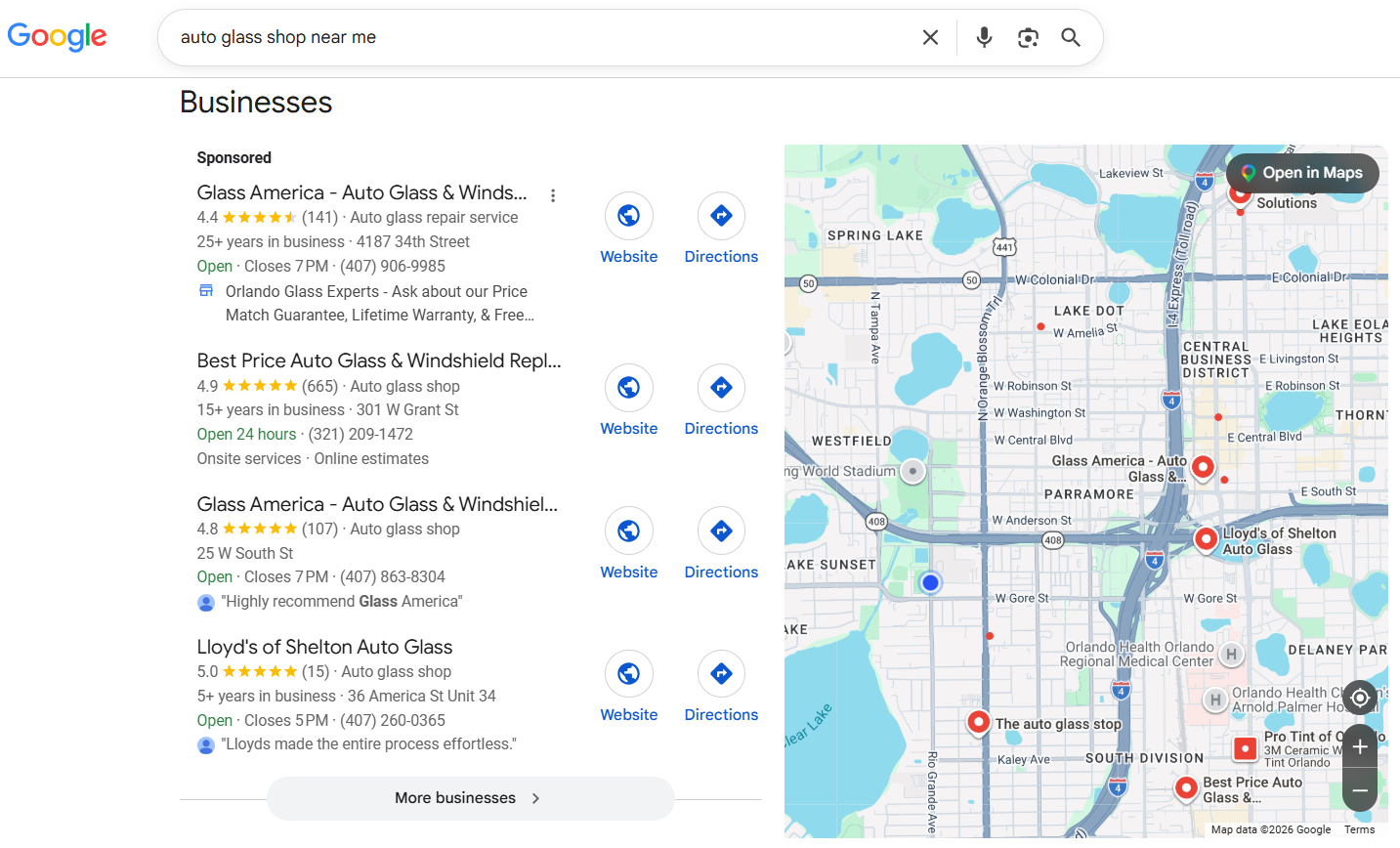Open Website icon for Glass America on 34th Street

click(x=629, y=215)
